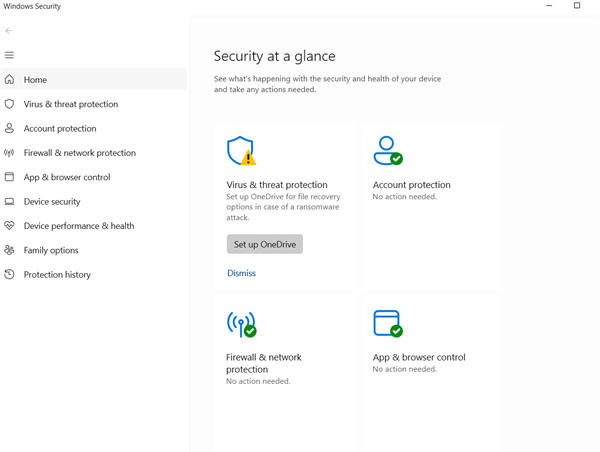This screenshot has height=452, width=600.
Task: Dismiss the OneDrive recommendation
Action: point(241,273)
